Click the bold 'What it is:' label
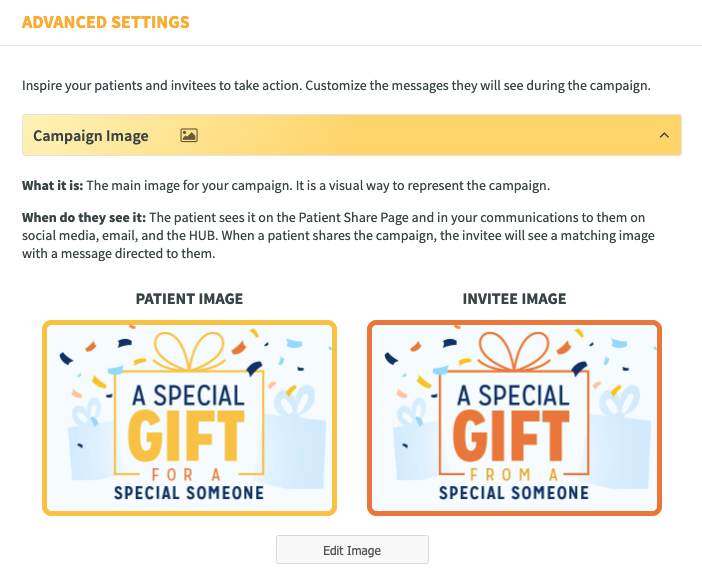 (52, 185)
